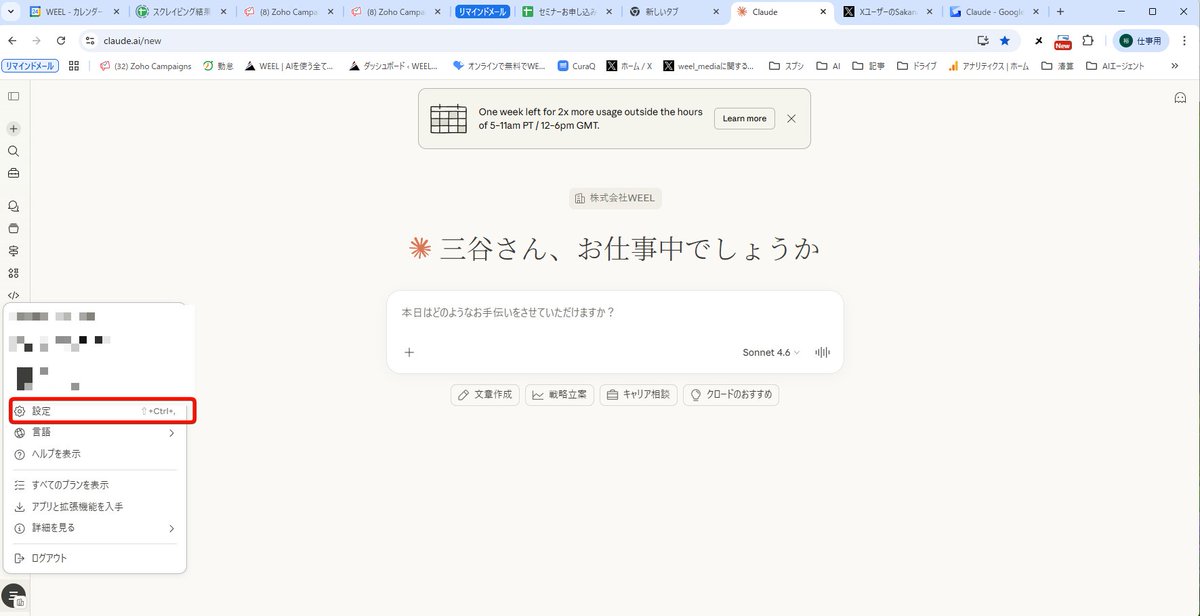Viewport: 1200px width, 616px height.
Task: Click ログアウト to sign out
Action: tap(96, 558)
